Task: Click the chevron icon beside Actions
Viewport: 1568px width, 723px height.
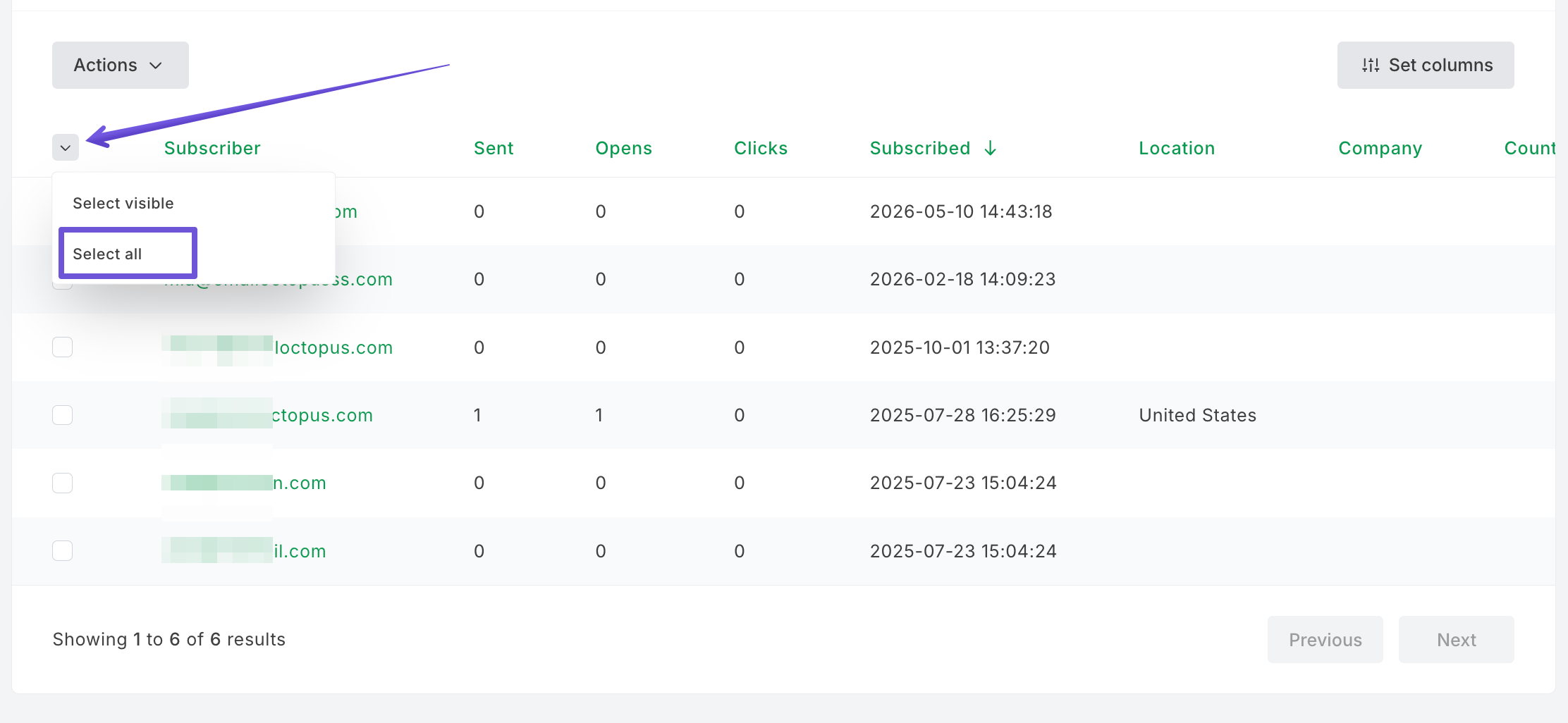Action: click(x=156, y=66)
